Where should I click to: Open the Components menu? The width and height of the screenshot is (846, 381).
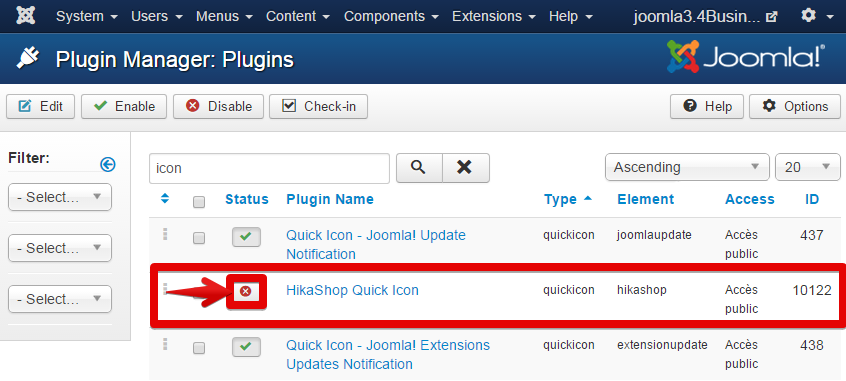point(391,16)
